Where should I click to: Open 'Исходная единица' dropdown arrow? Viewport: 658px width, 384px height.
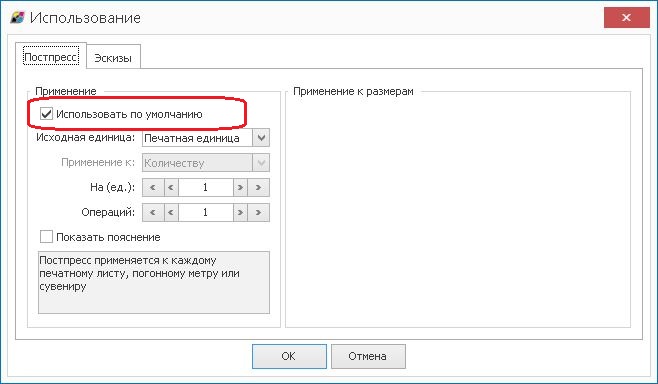261,138
